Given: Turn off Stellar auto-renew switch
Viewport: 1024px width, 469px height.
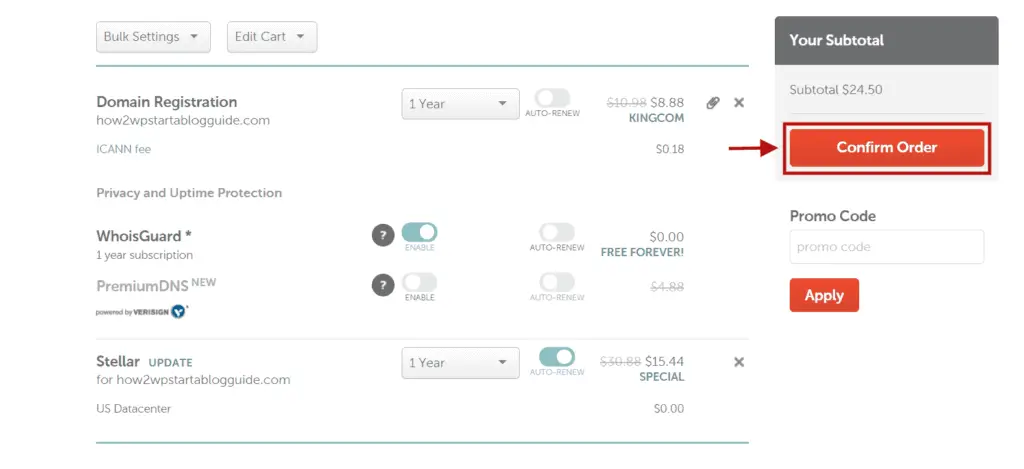Looking at the screenshot, I should [x=556, y=357].
